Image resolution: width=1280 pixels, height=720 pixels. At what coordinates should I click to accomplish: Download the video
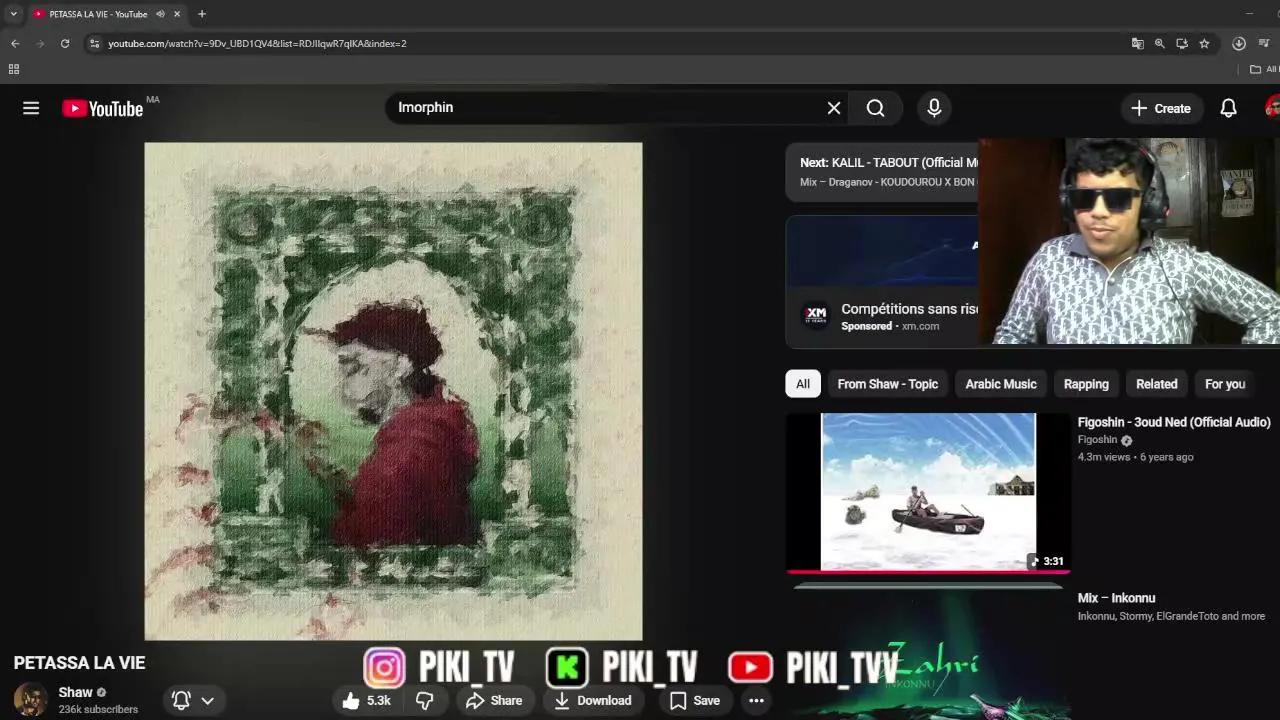coord(592,701)
